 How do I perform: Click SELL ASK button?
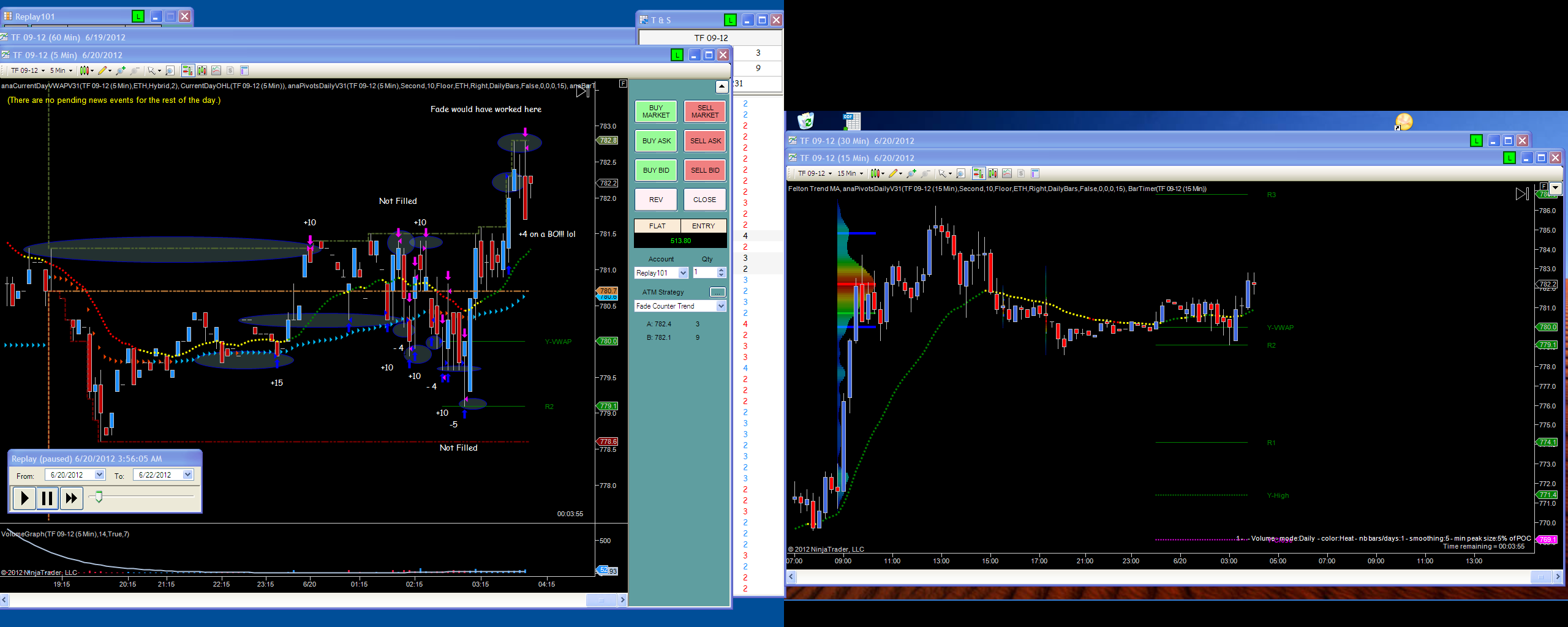click(705, 141)
